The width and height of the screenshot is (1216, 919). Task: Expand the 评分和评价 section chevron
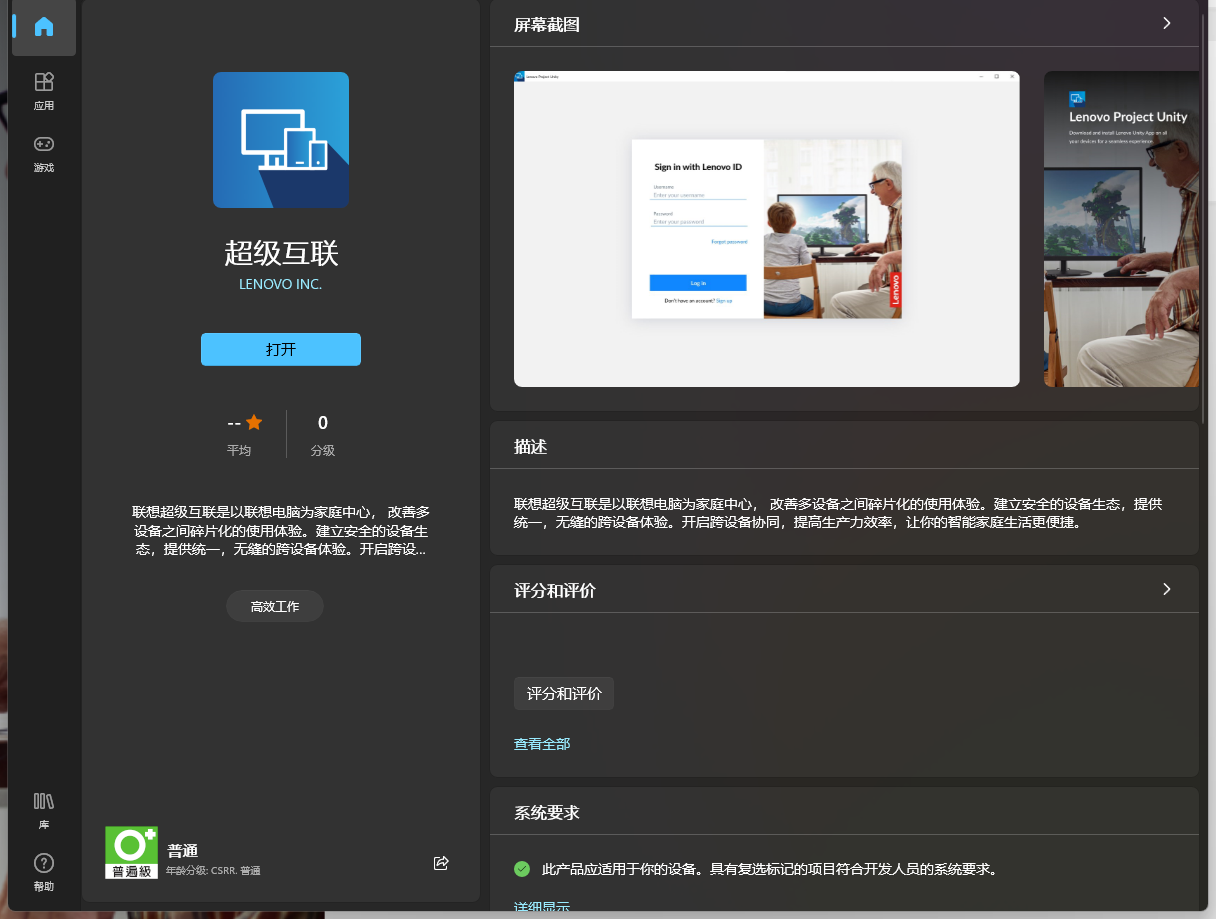click(x=1166, y=589)
